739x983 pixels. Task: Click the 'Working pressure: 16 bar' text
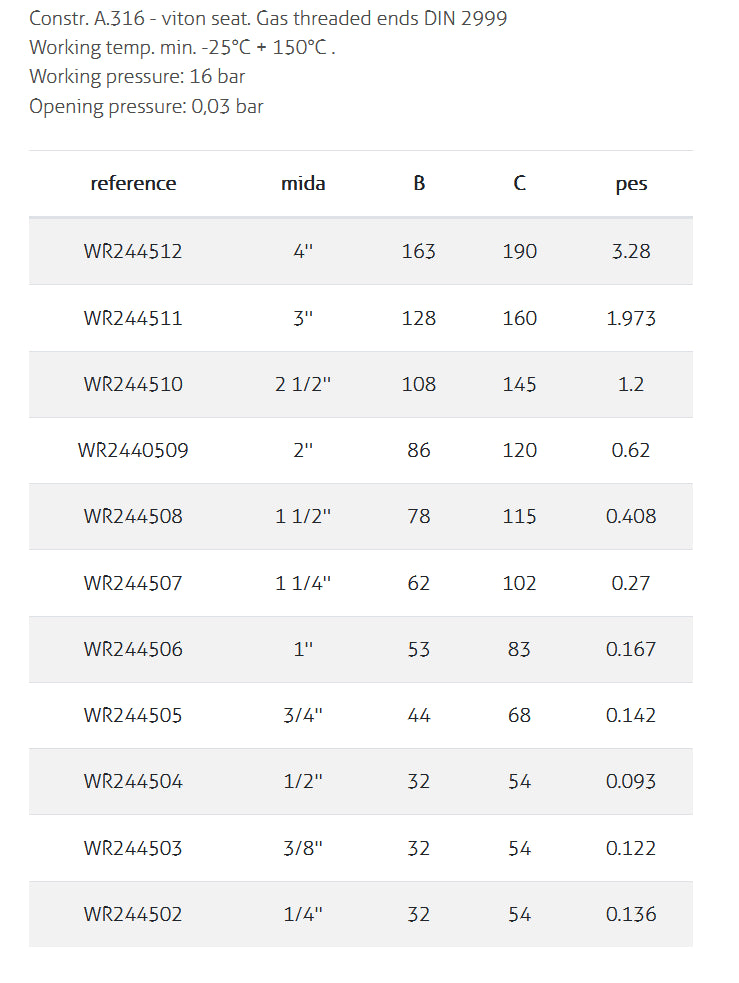[137, 77]
